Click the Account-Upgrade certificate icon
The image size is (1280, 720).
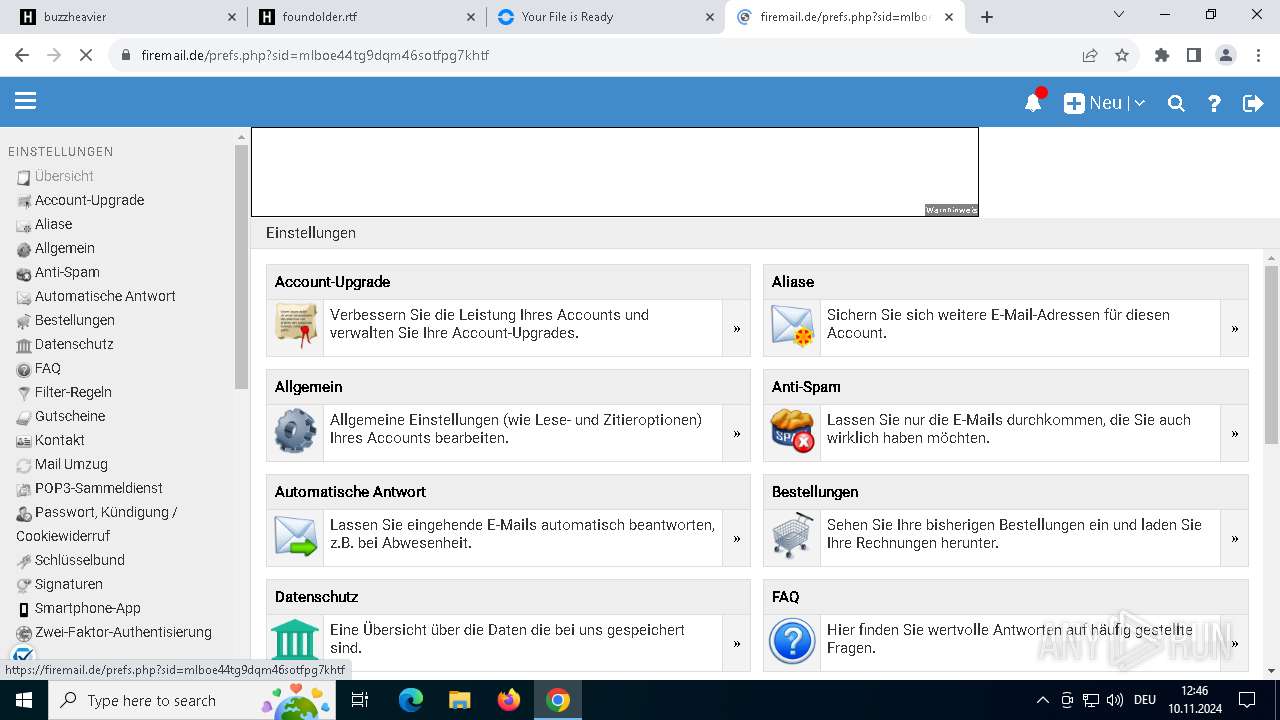(x=295, y=326)
